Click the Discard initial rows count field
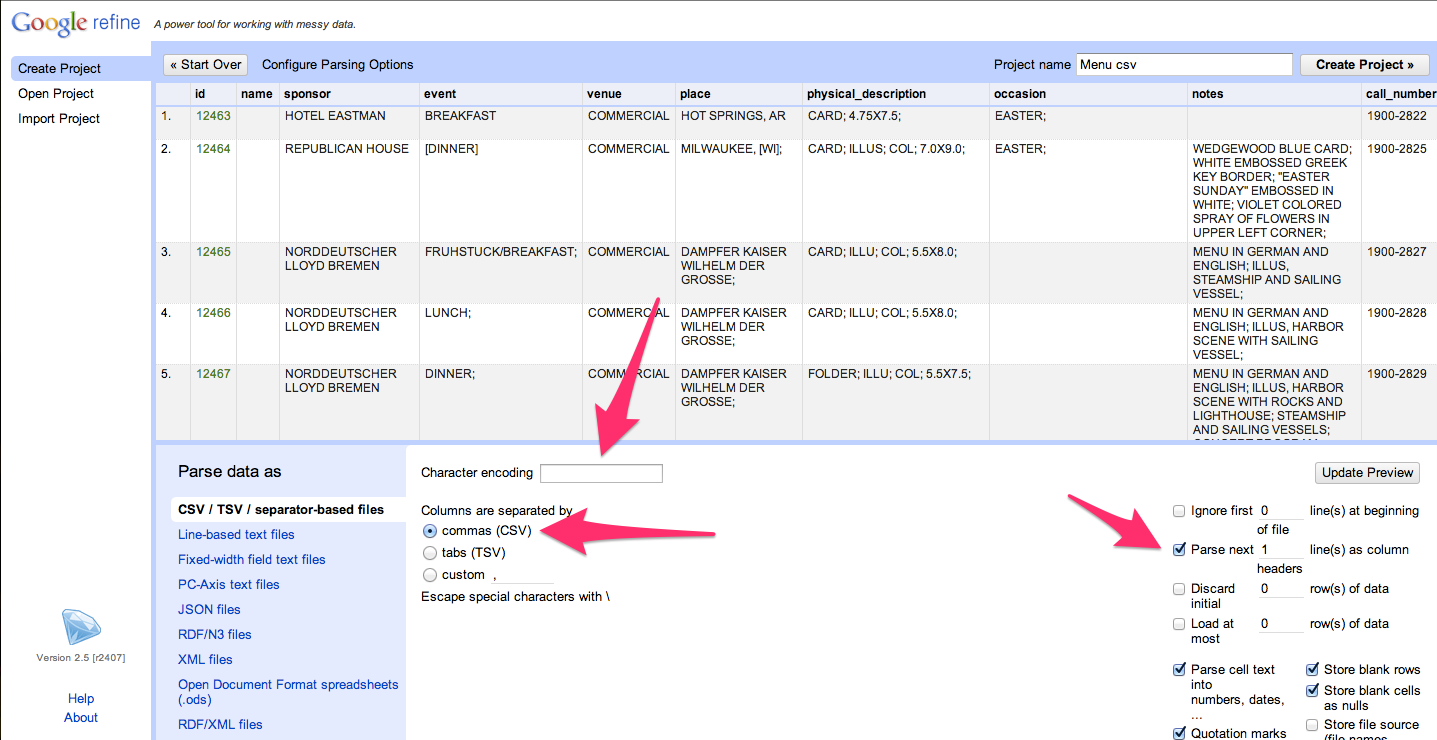The image size is (1437, 740). 1281,589
